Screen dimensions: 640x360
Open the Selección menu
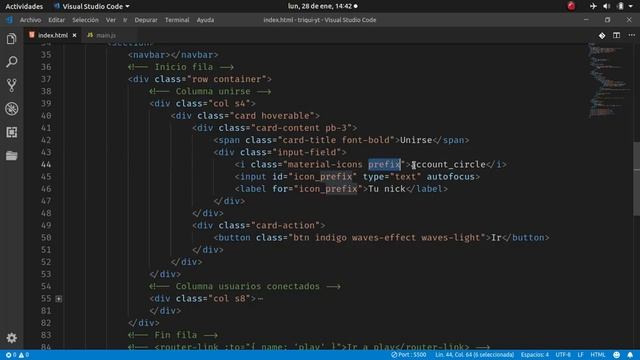(x=85, y=20)
